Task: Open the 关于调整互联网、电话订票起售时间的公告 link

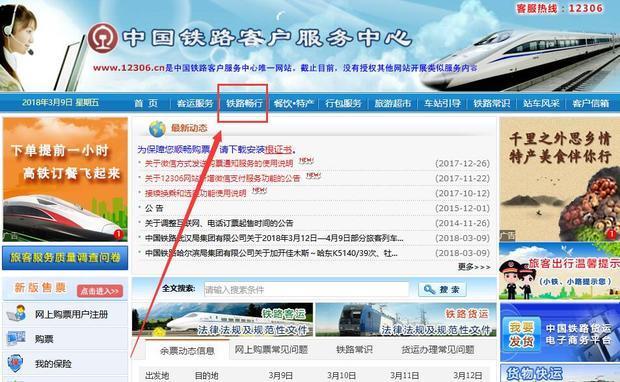Action: click(x=219, y=223)
